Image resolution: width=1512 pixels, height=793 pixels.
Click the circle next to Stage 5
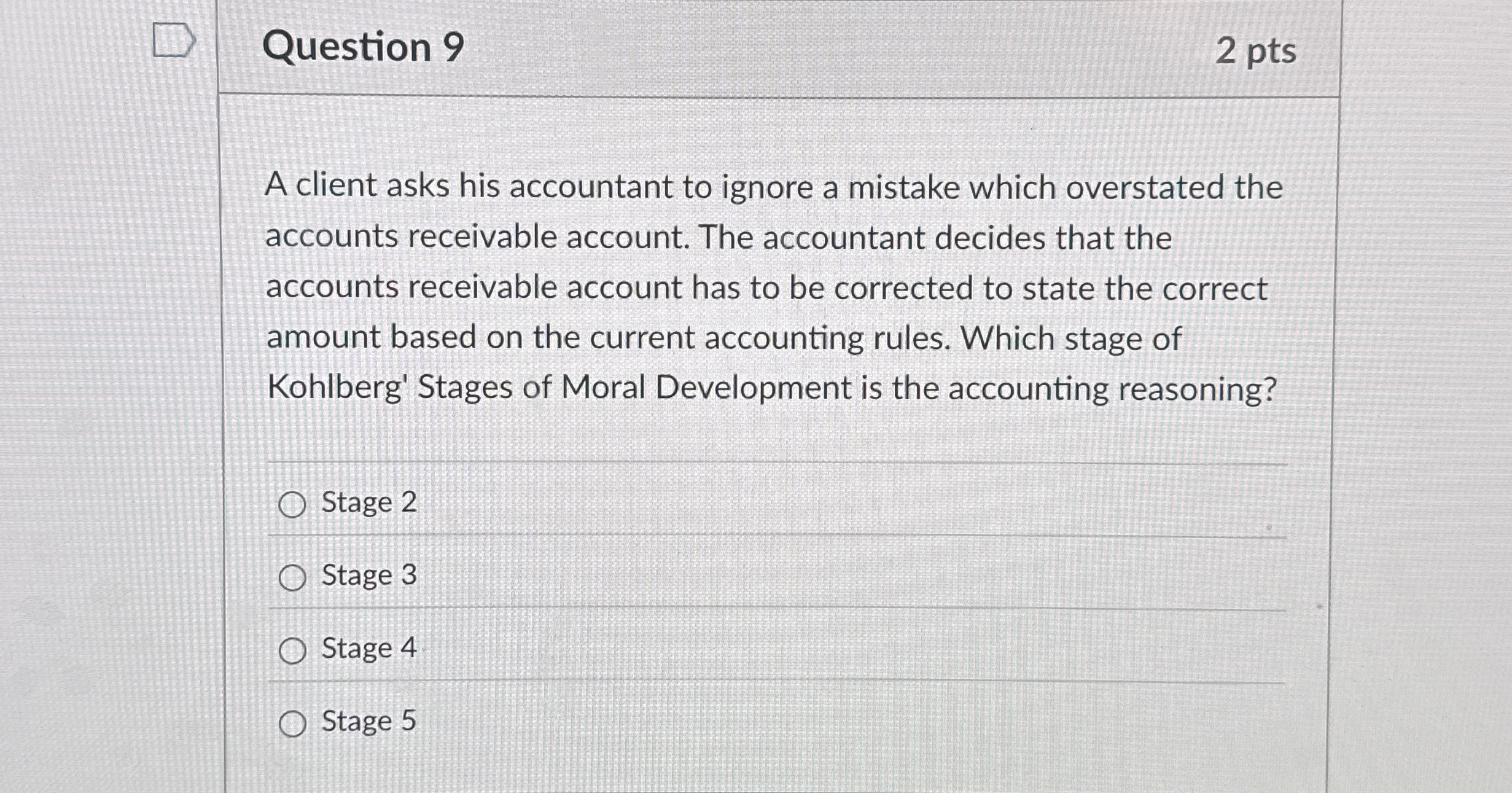pyautogui.click(x=293, y=723)
